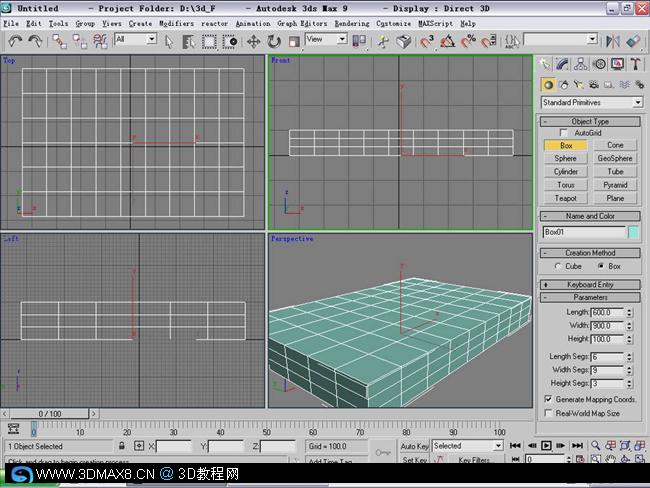Select the Move transform tool
Viewport: 650px width, 488px height.
tap(253, 41)
